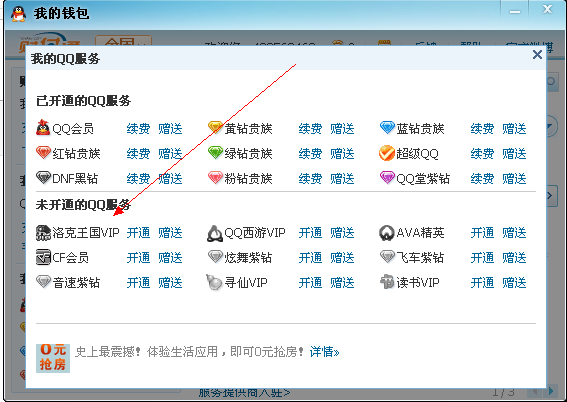Gift QQ堂紫钻 via 赠送
This screenshot has height=402, width=567.
coord(514,179)
